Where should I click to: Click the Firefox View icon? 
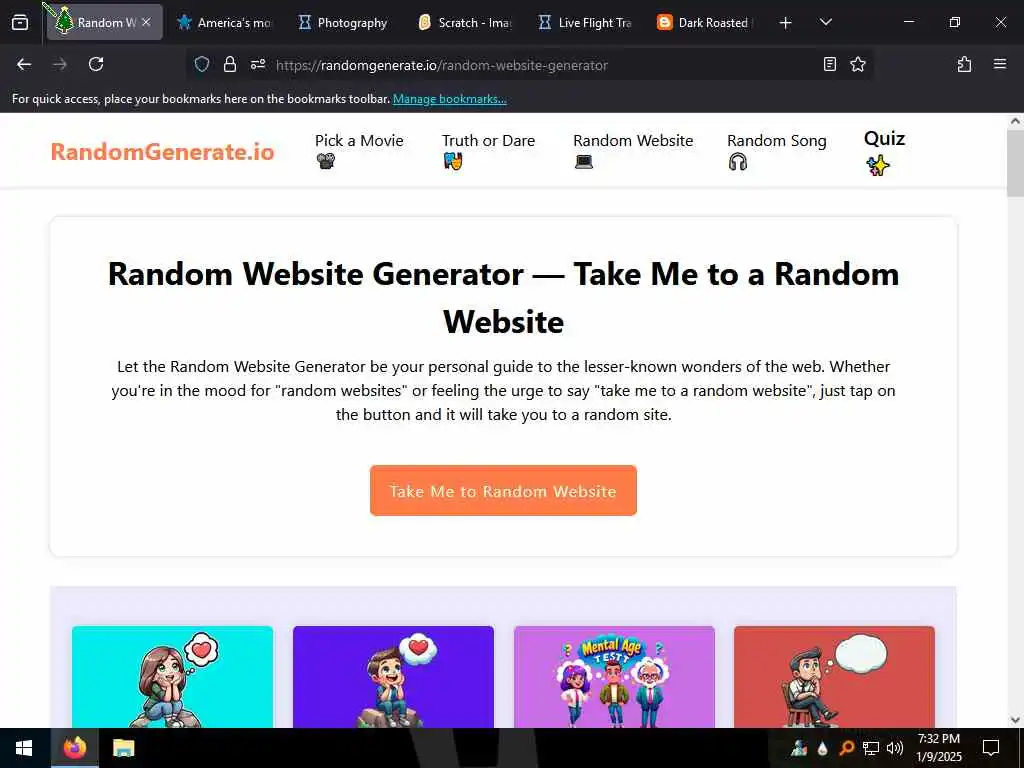(x=20, y=22)
